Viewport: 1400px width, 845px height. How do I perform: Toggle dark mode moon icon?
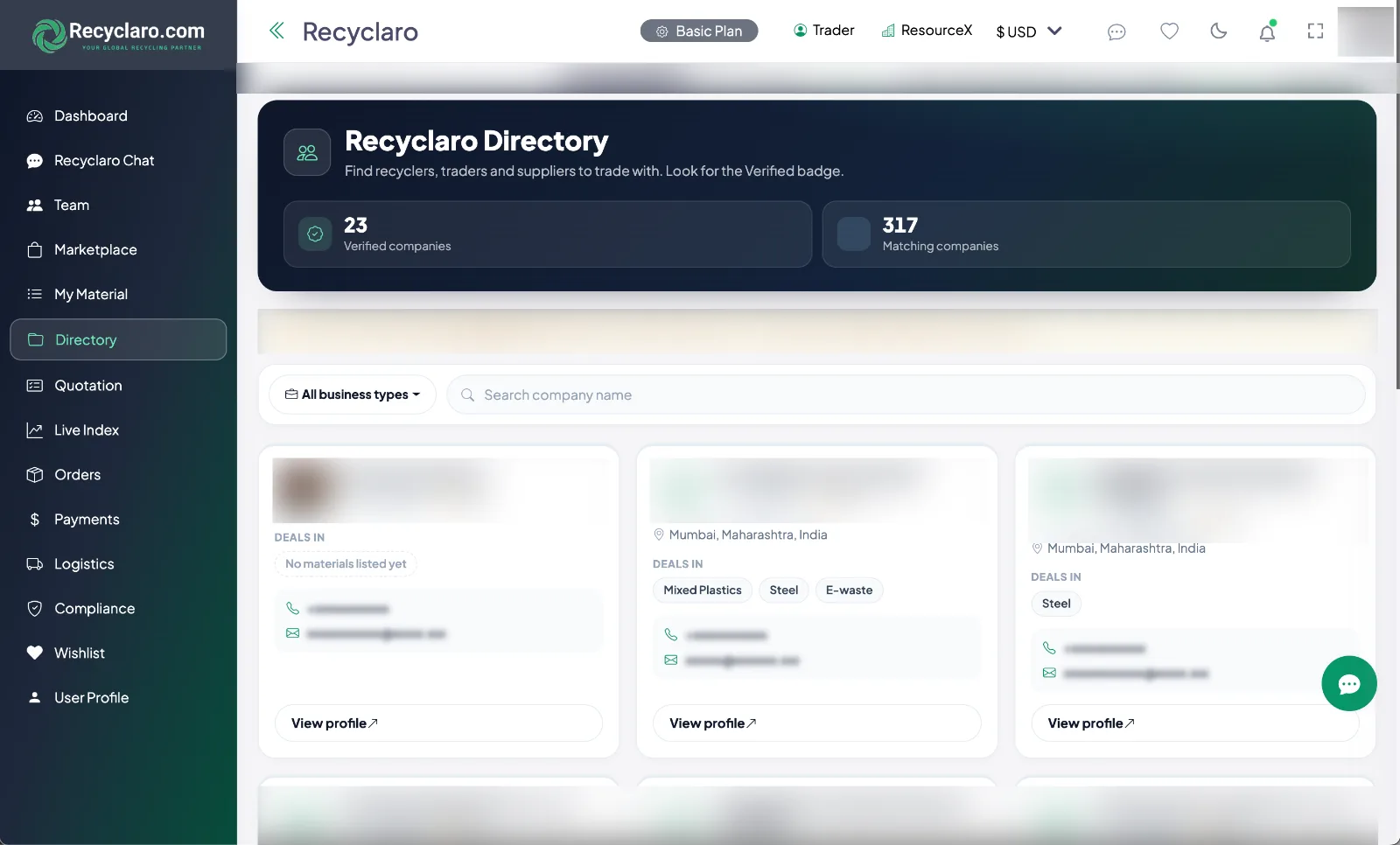[1218, 31]
